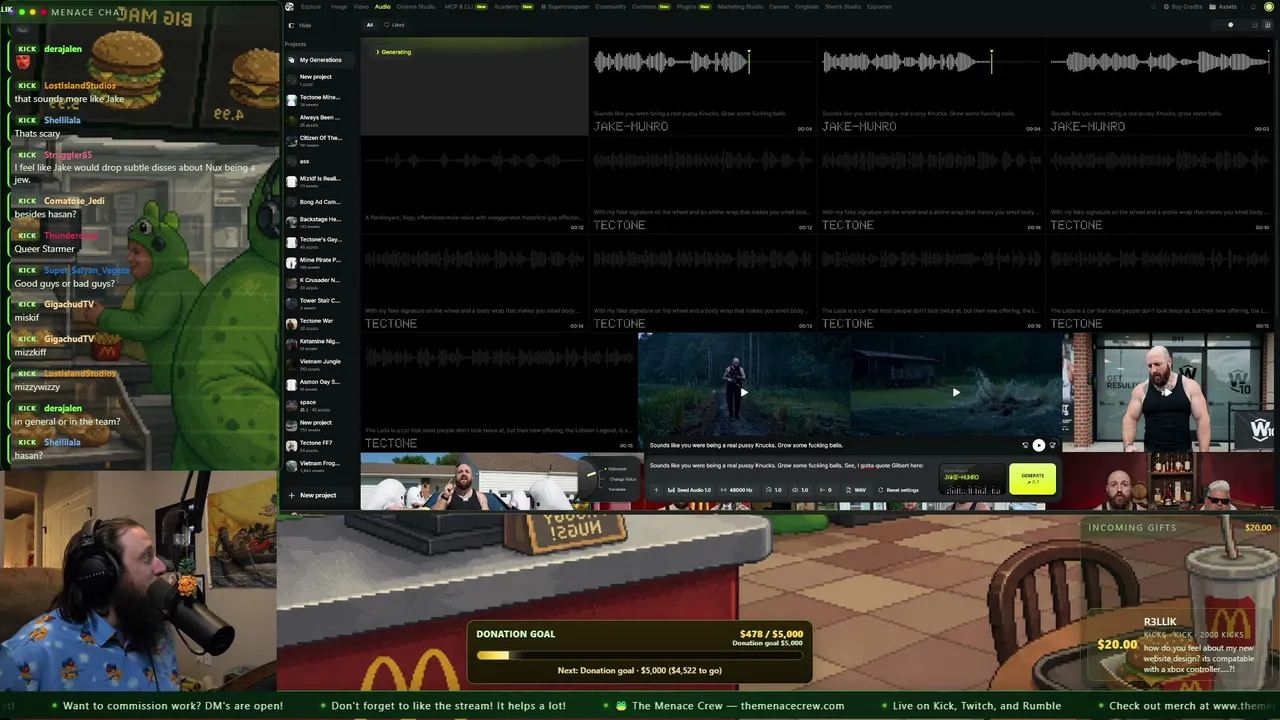Play the current audio in the prompt panel
Viewport: 1280px width, 720px height.
point(1038,445)
